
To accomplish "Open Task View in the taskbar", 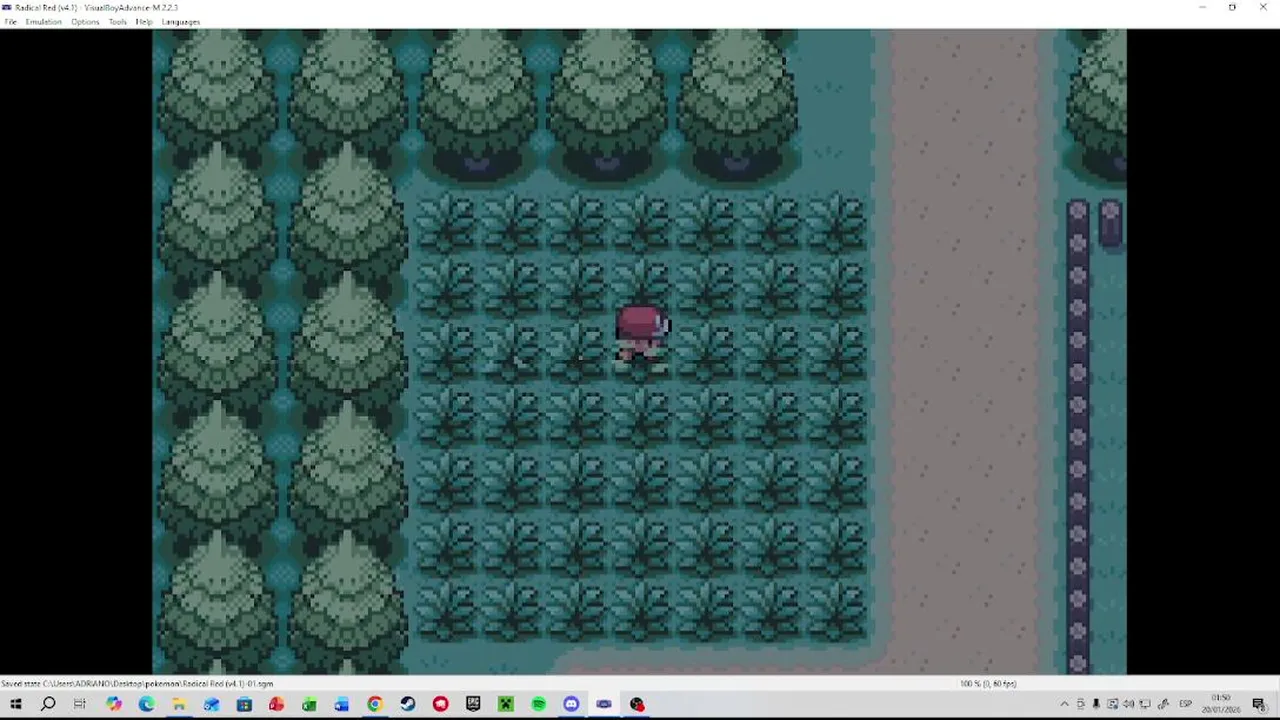I will point(80,705).
